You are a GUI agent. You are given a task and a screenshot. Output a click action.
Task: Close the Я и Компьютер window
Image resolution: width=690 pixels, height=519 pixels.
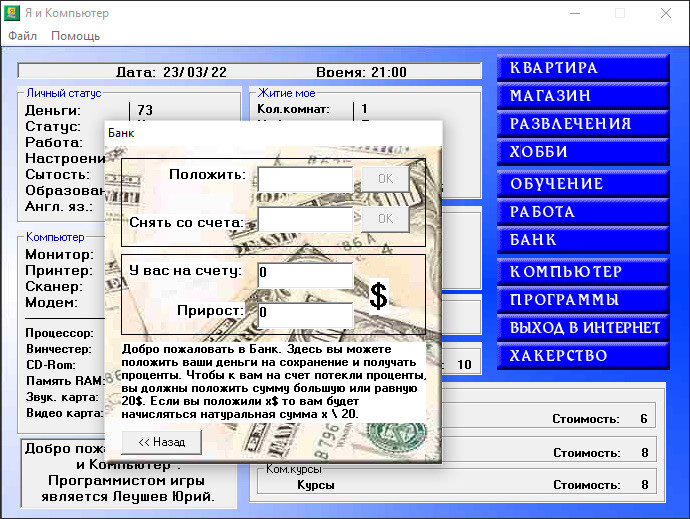(666, 13)
